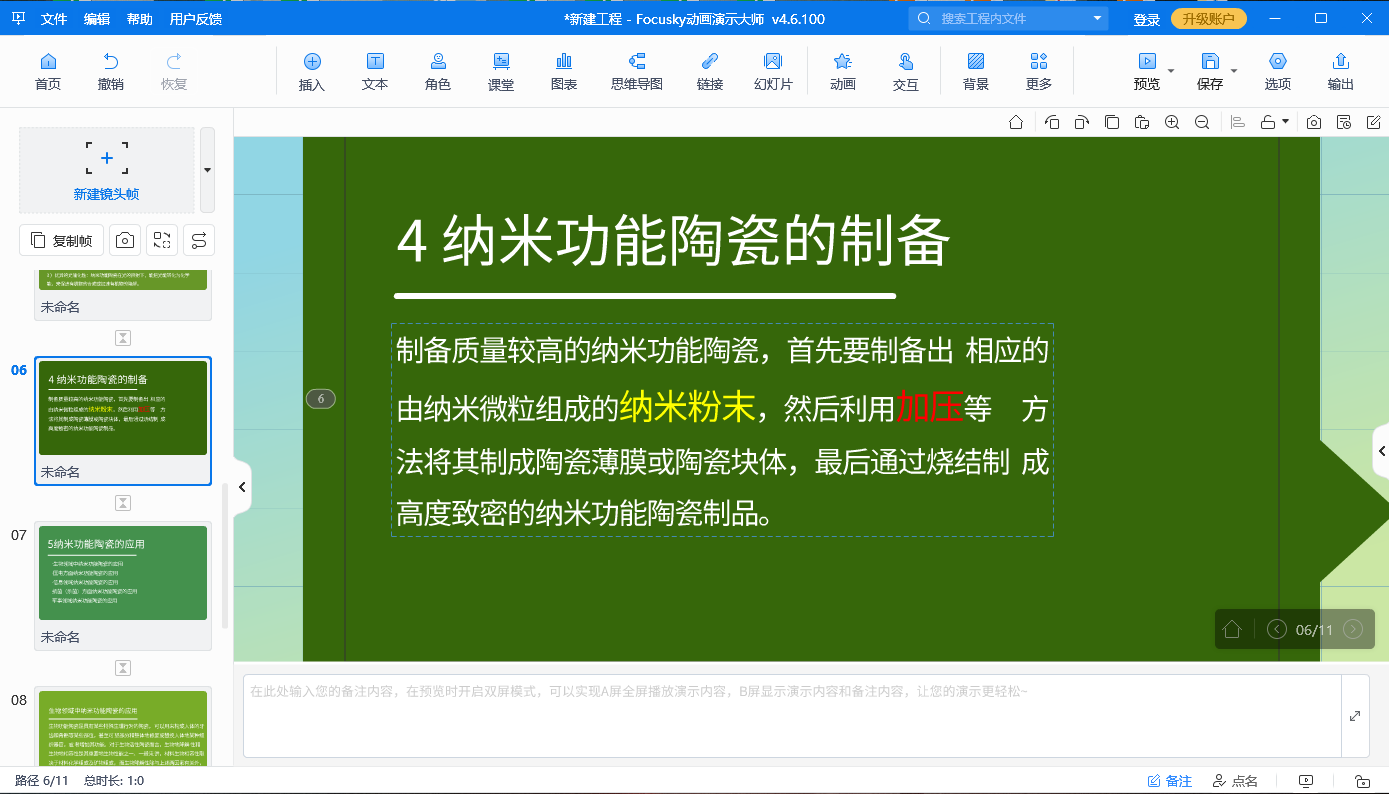The width and height of the screenshot is (1389, 794).
Task: Click the 输出 export icon
Action: coord(1341,61)
